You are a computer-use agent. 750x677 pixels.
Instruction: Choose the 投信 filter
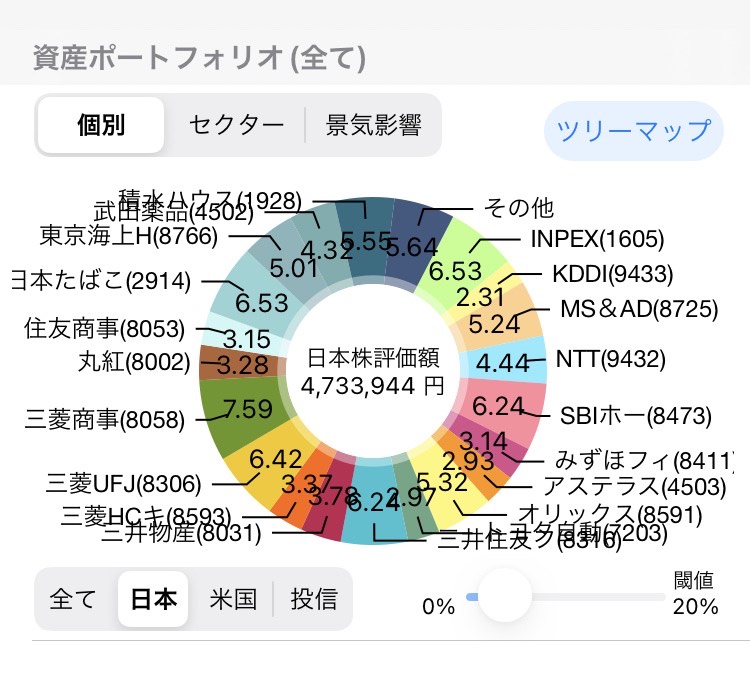314,599
